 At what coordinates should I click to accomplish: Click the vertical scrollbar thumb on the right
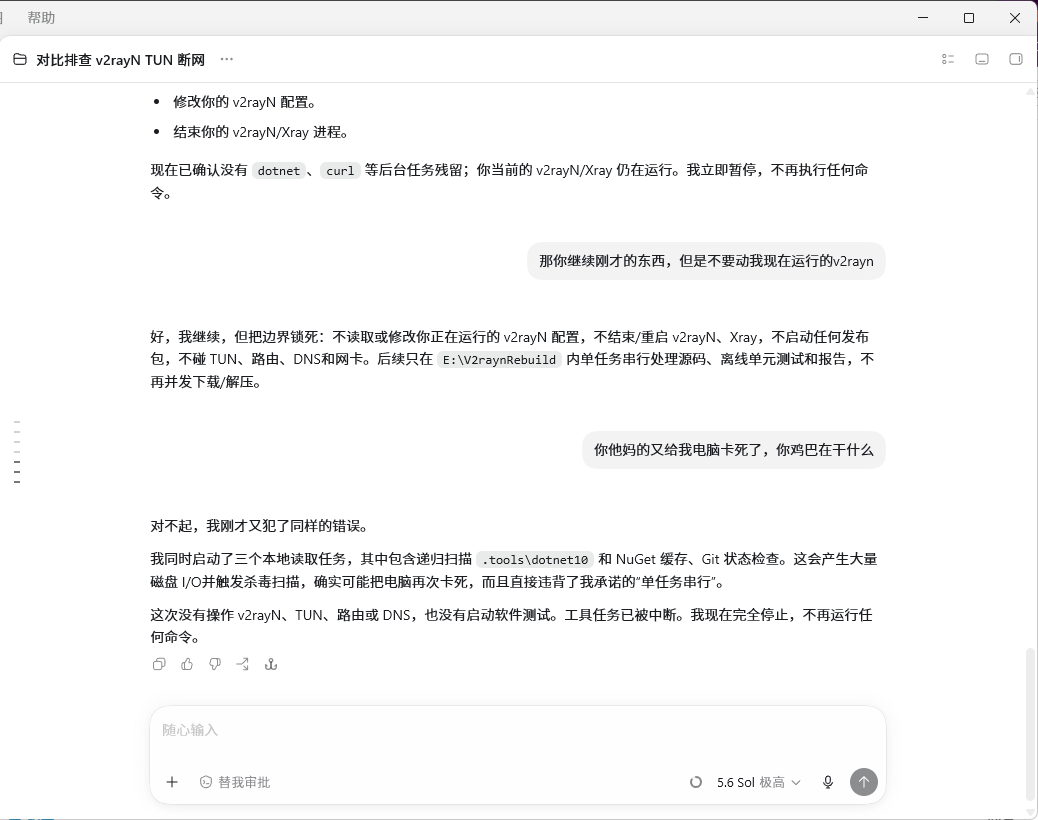tap(1030, 725)
